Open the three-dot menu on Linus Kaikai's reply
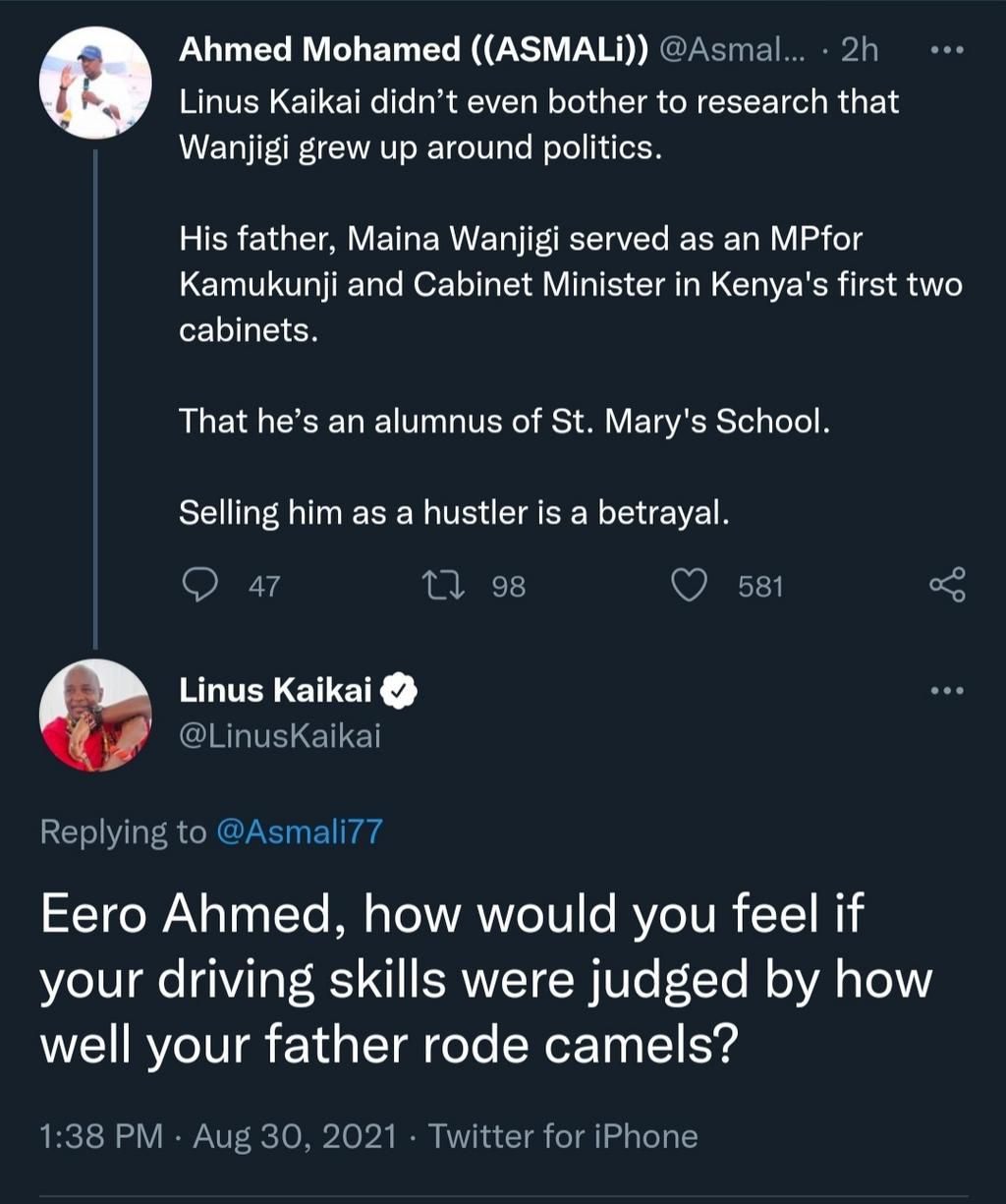This screenshot has height=1204, width=1006. pyautogui.click(x=947, y=691)
